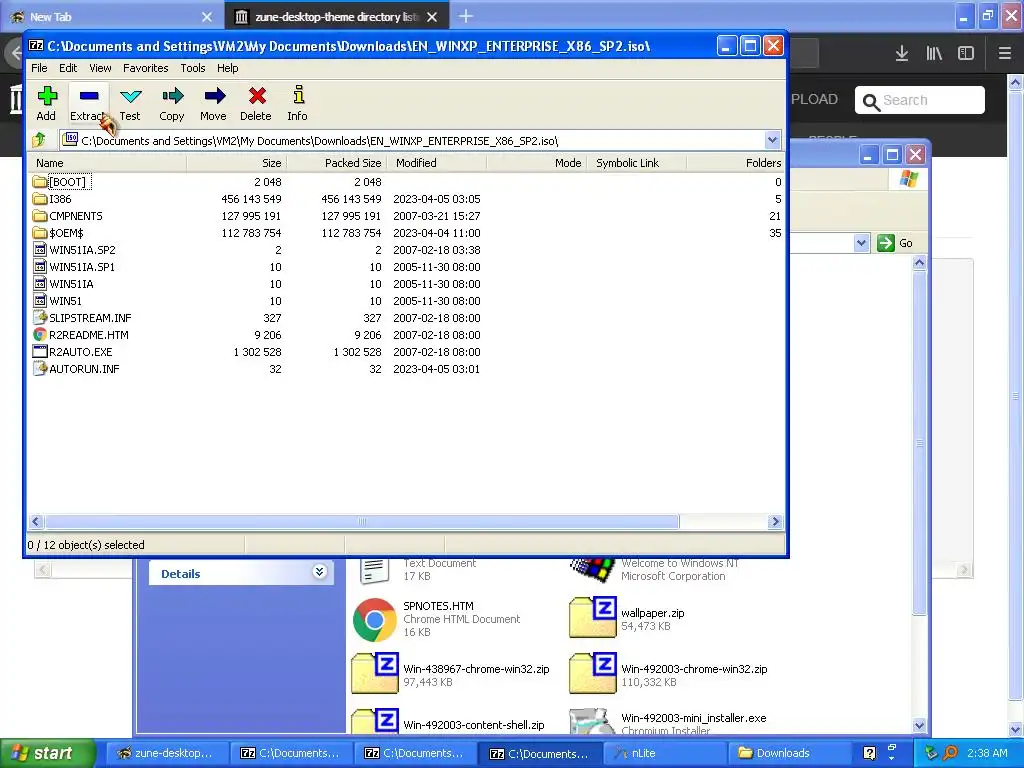Open the Help menu

pos(227,68)
